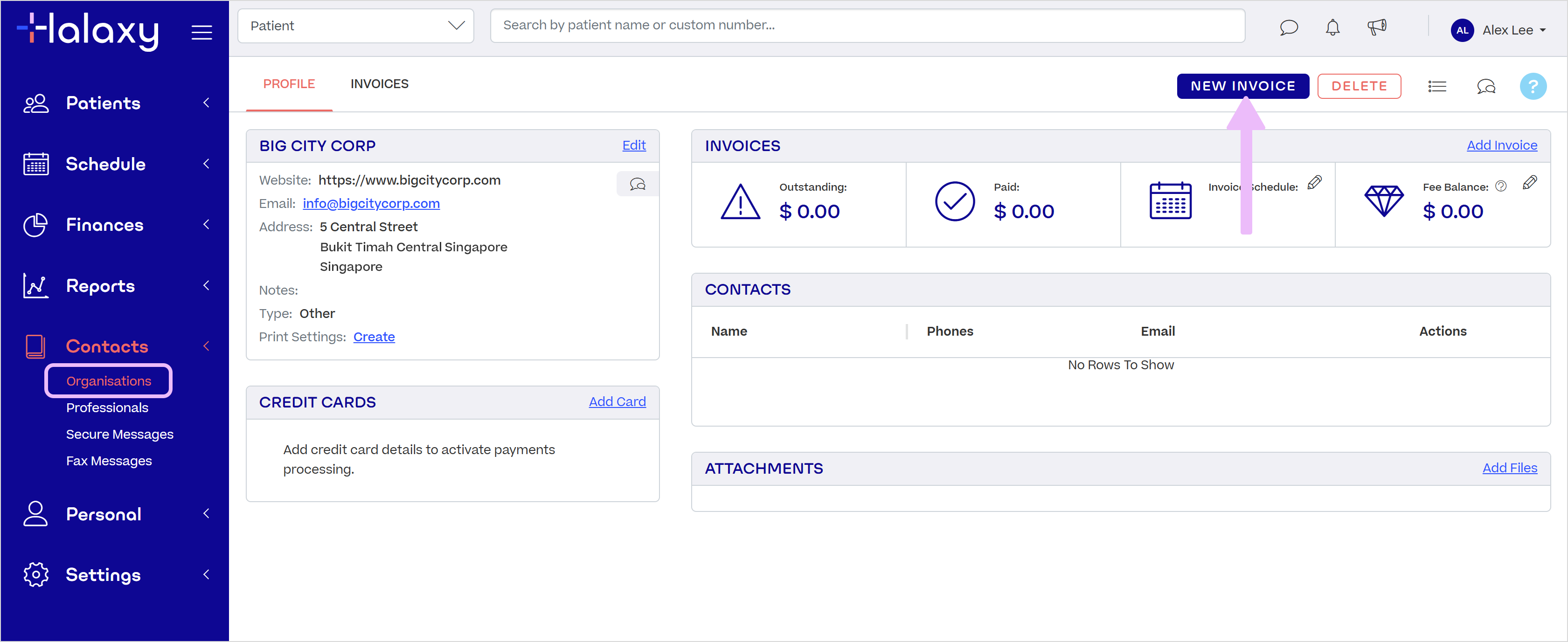This screenshot has width=1568, height=642.
Task: Click the Add Files link
Action: pos(1510,468)
